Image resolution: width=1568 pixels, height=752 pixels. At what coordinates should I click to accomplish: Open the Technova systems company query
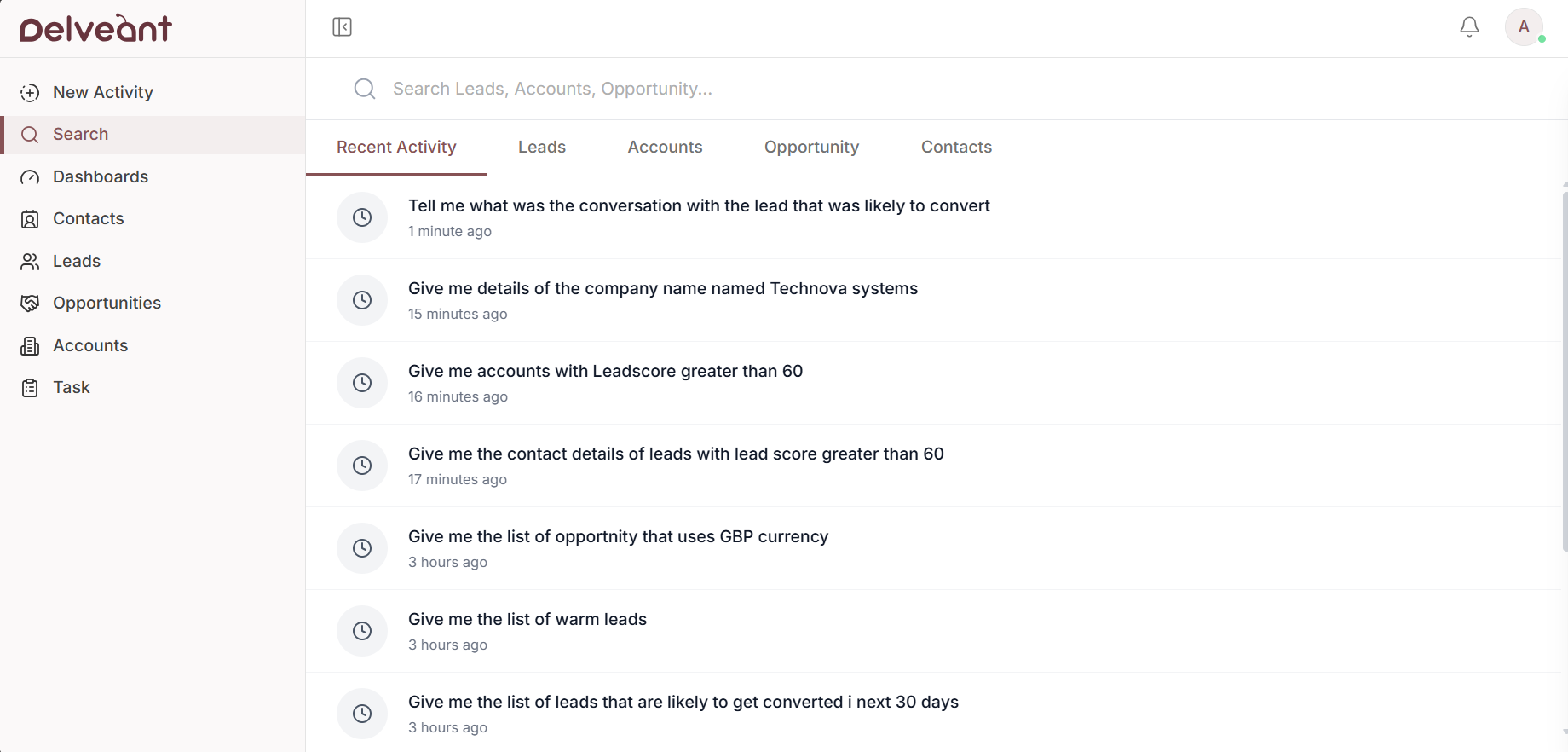pyautogui.click(x=662, y=289)
